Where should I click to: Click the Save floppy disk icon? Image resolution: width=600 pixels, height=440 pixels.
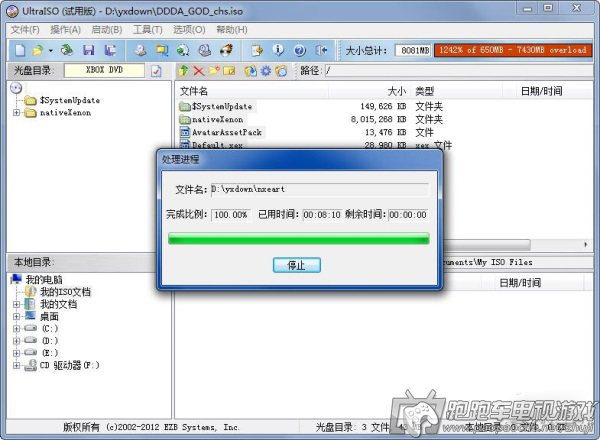[89, 50]
